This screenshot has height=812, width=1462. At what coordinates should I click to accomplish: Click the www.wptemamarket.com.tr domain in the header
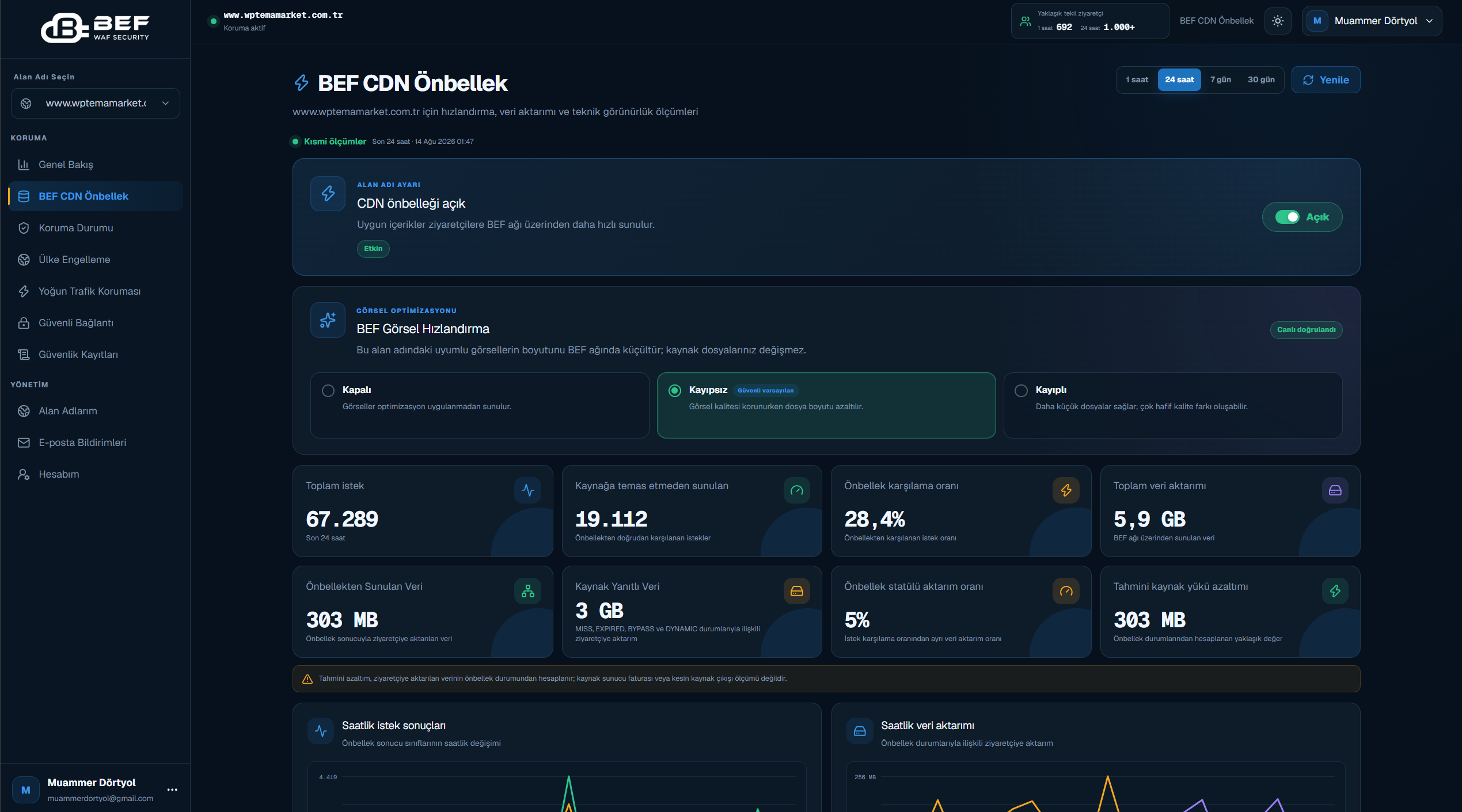click(x=283, y=16)
